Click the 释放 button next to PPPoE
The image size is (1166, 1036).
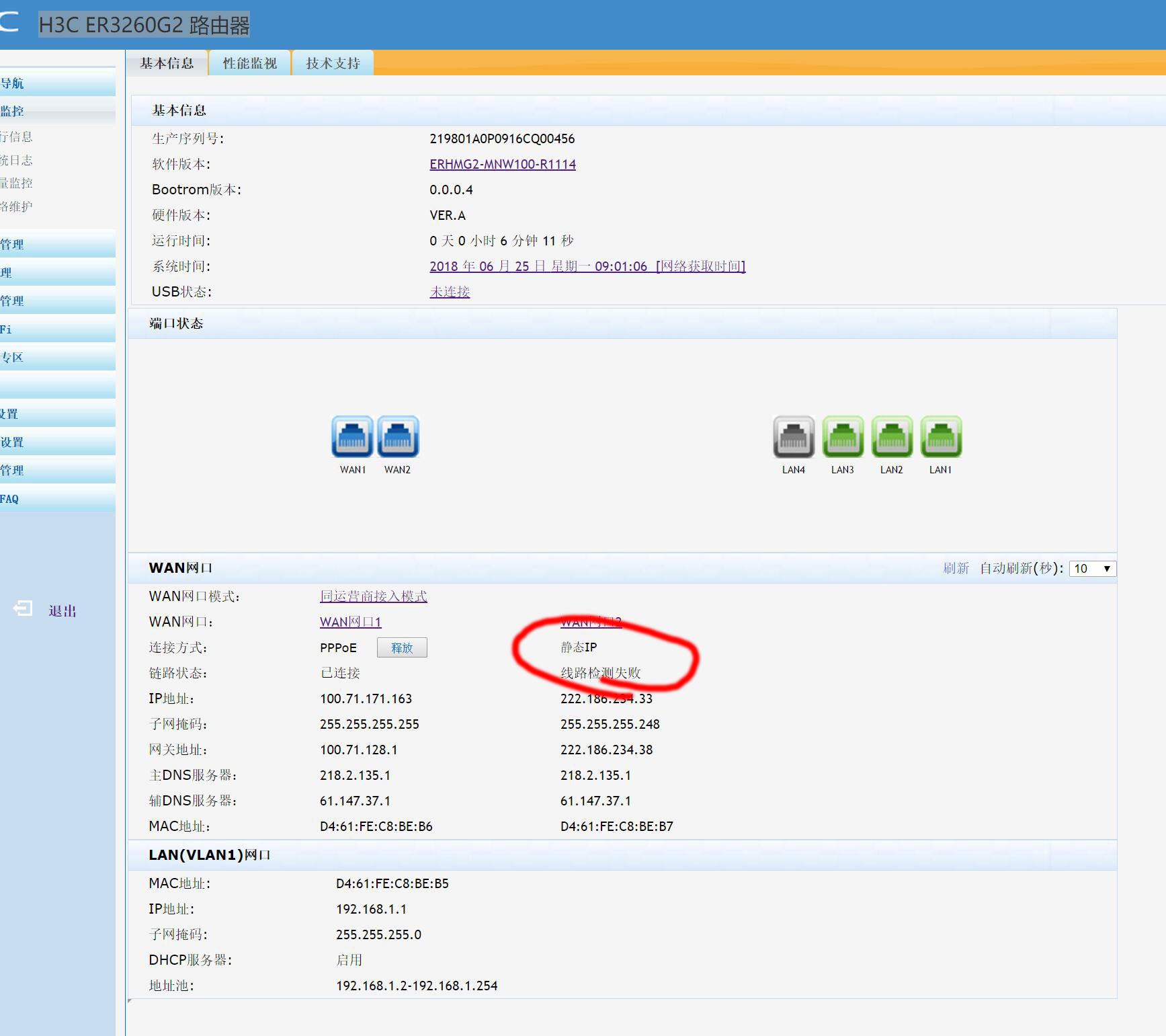tap(402, 647)
